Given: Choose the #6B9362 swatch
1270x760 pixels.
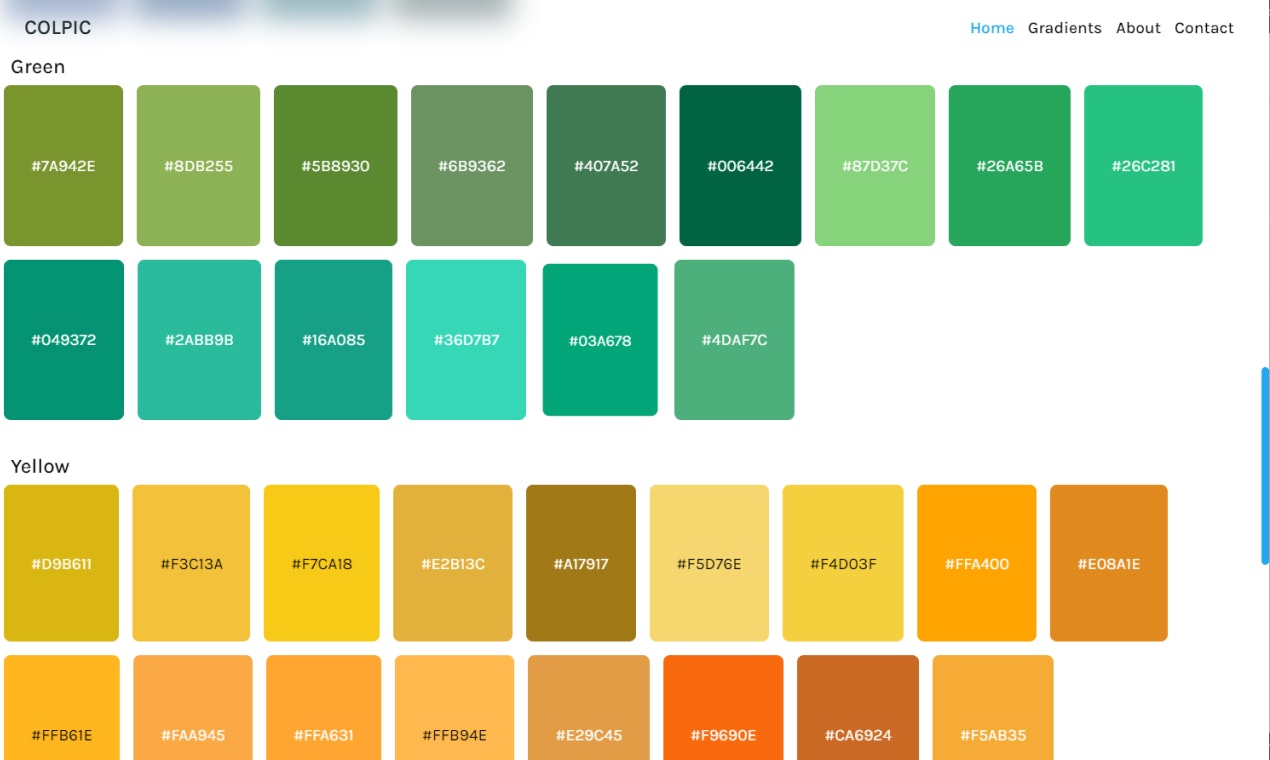Looking at the screenshot, I should [472, 165].
